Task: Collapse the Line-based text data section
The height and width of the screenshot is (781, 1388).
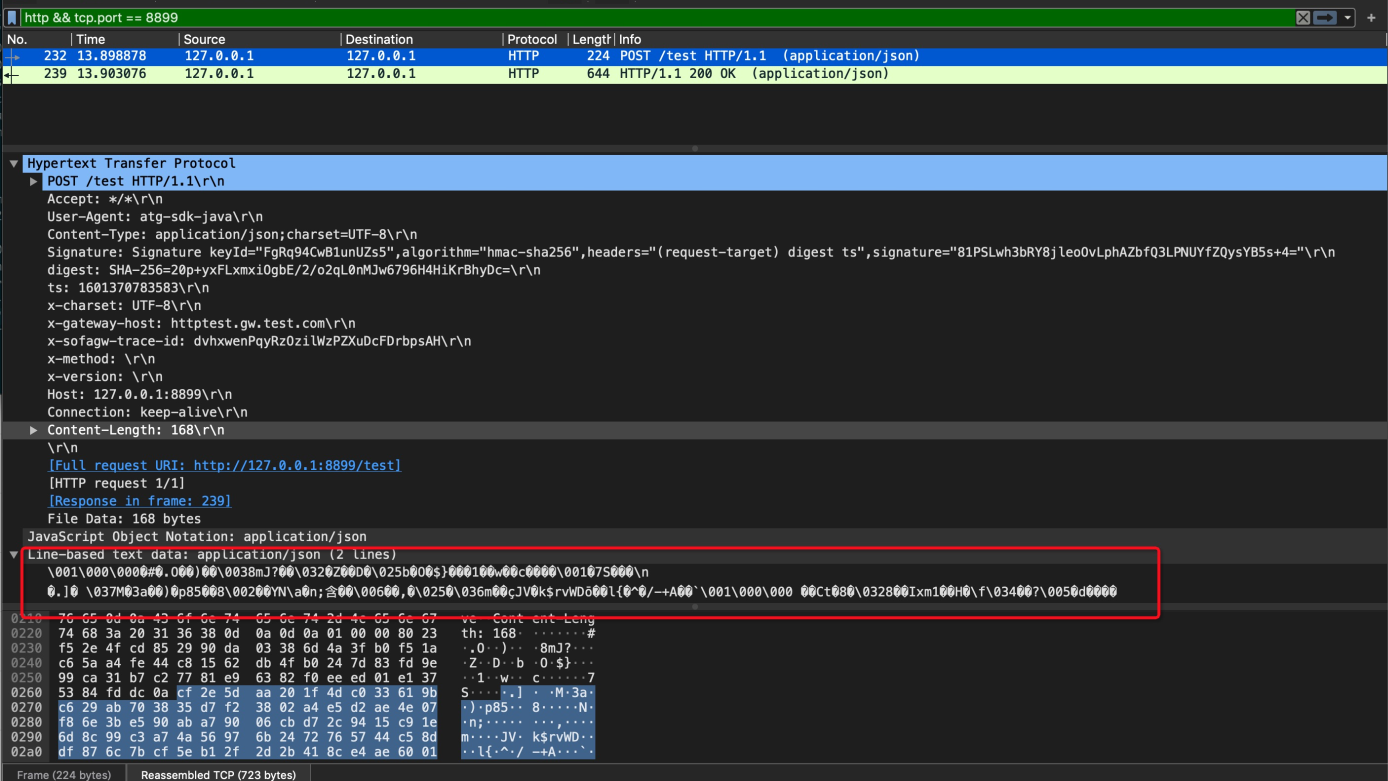Action: (14, 554)
